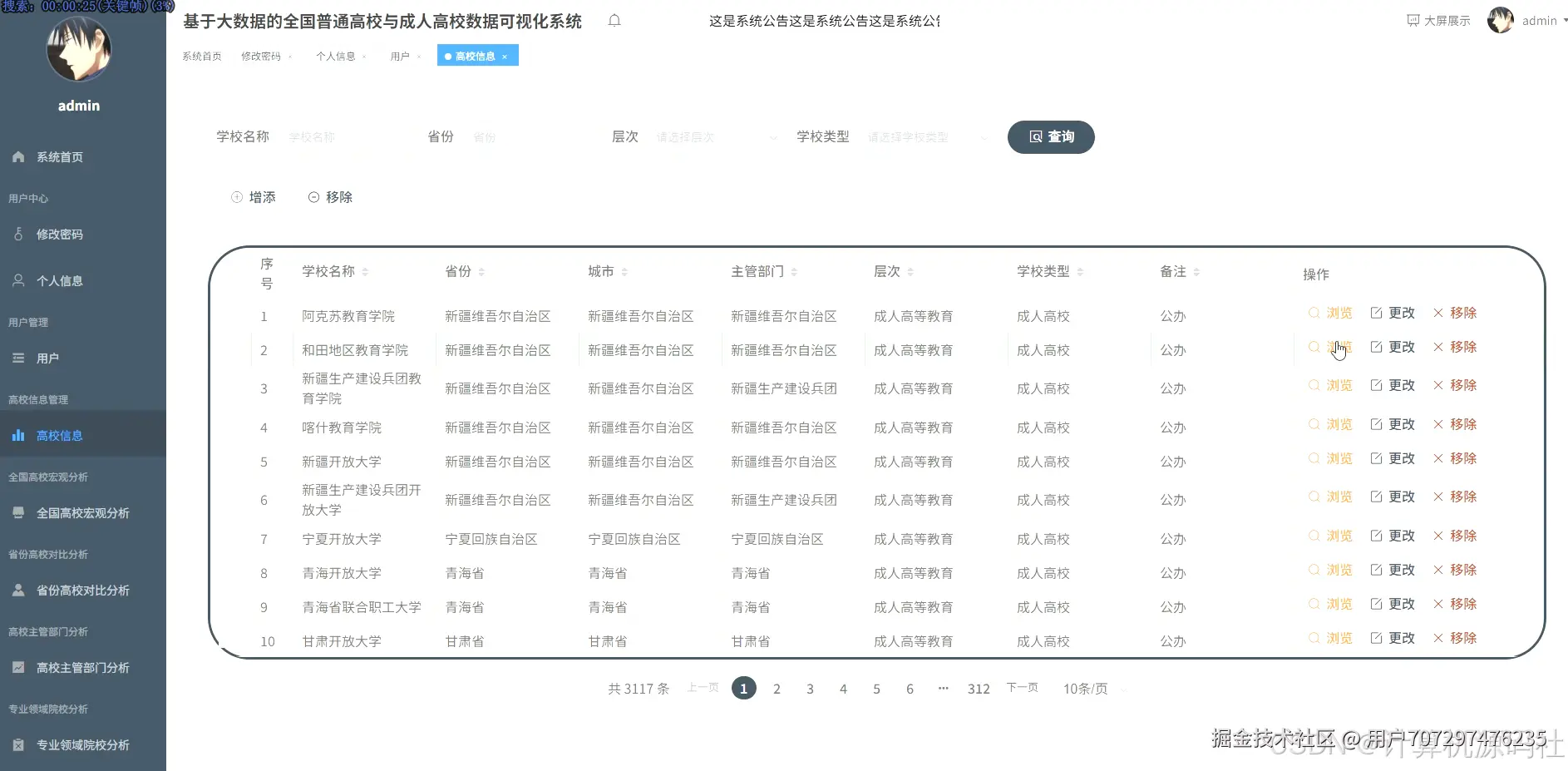This screenshot has height=771, width=1568.
Task: Select 省份高校对比分析 in the sidebar
Action: [x=82, y=591]
